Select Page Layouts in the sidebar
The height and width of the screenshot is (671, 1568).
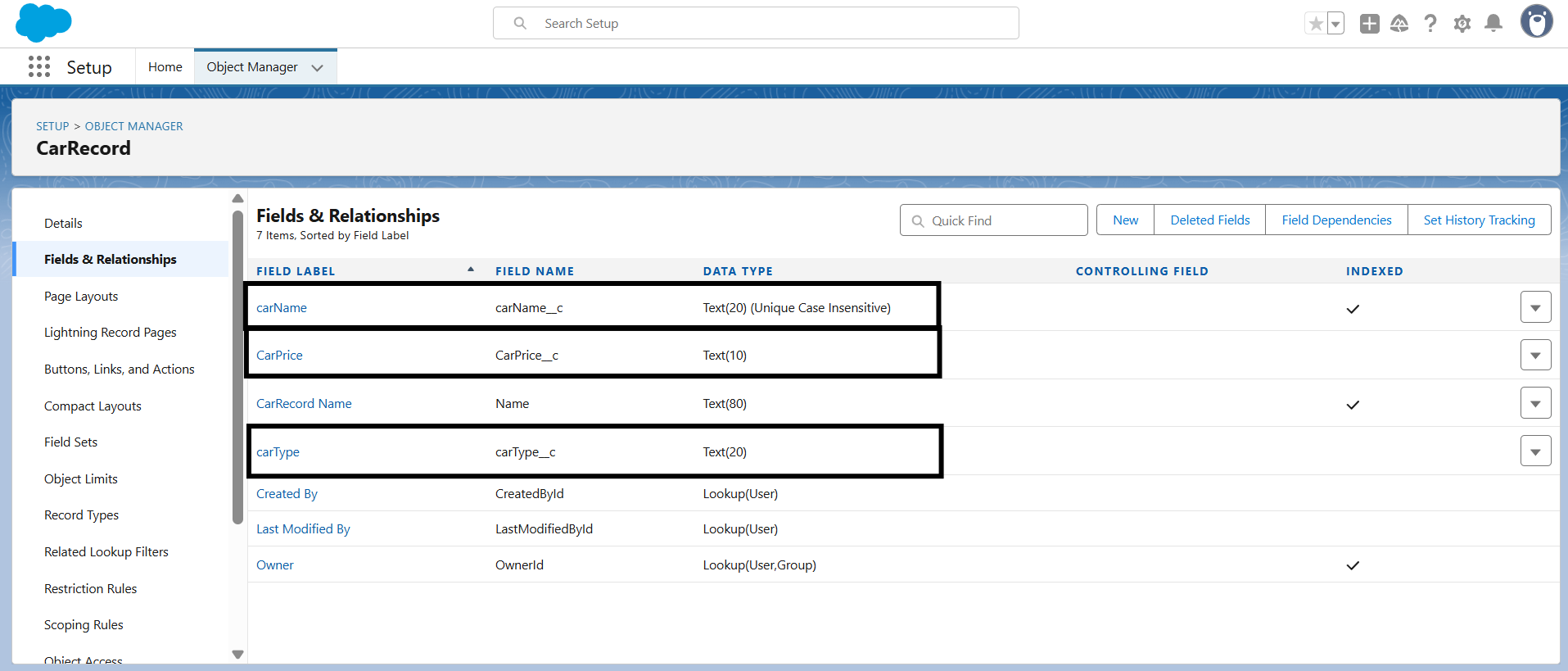(x=81, y=296)
